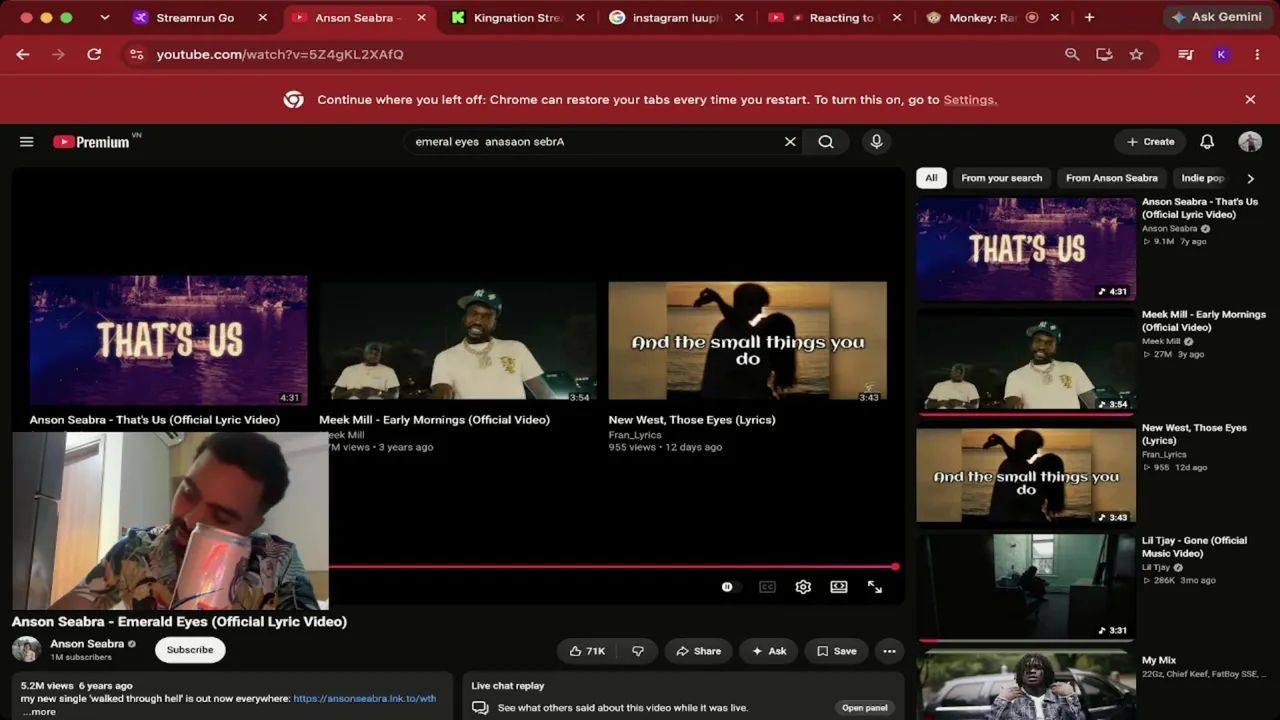
Task: Click the Ask Gemini button
Action: point(1217,17)
